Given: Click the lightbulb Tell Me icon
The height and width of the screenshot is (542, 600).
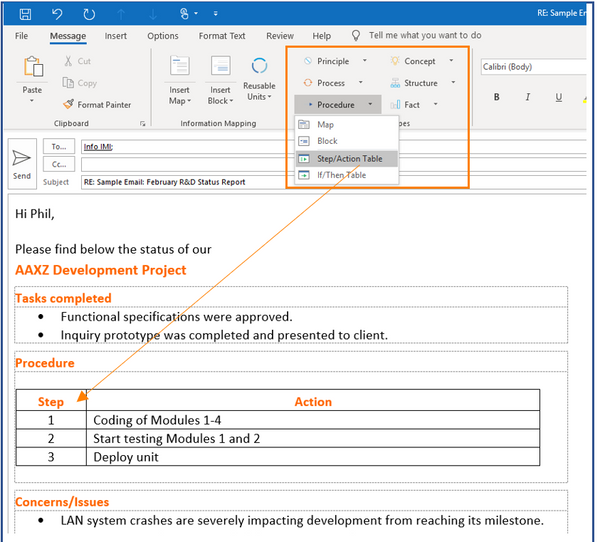Looking at the screenshot, I should coord(355,36).
